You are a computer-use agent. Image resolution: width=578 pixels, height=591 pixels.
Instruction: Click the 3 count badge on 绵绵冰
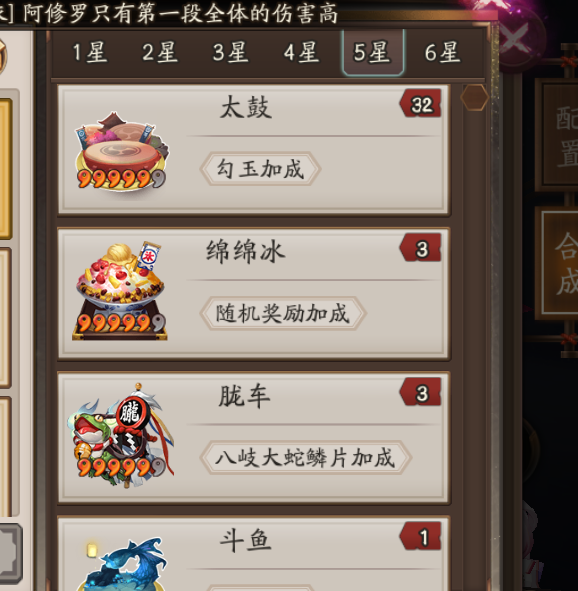(x=421, y=248)
